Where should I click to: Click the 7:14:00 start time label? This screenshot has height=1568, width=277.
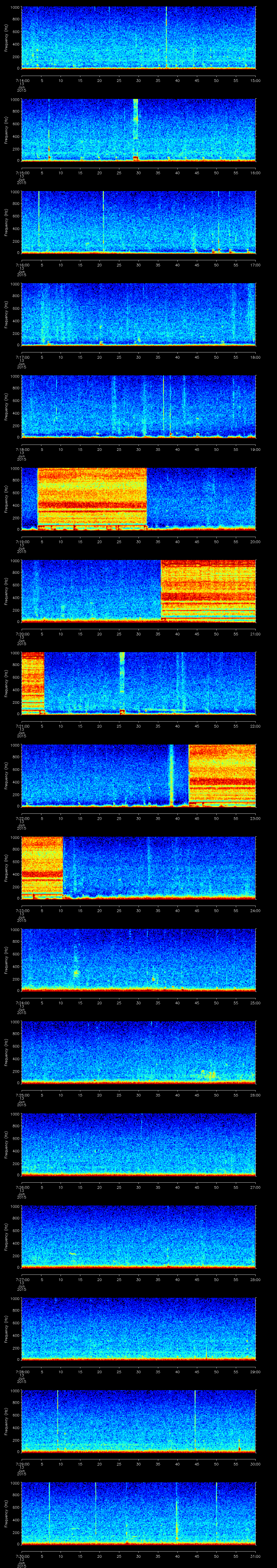tap(21, 80)
